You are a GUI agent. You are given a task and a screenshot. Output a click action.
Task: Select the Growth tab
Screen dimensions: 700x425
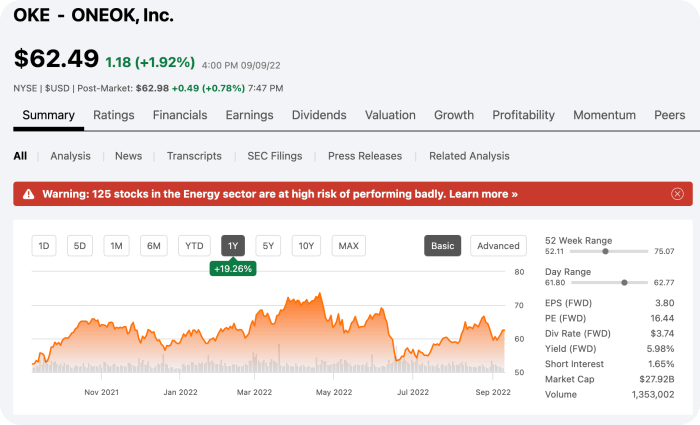coord(454,115)
